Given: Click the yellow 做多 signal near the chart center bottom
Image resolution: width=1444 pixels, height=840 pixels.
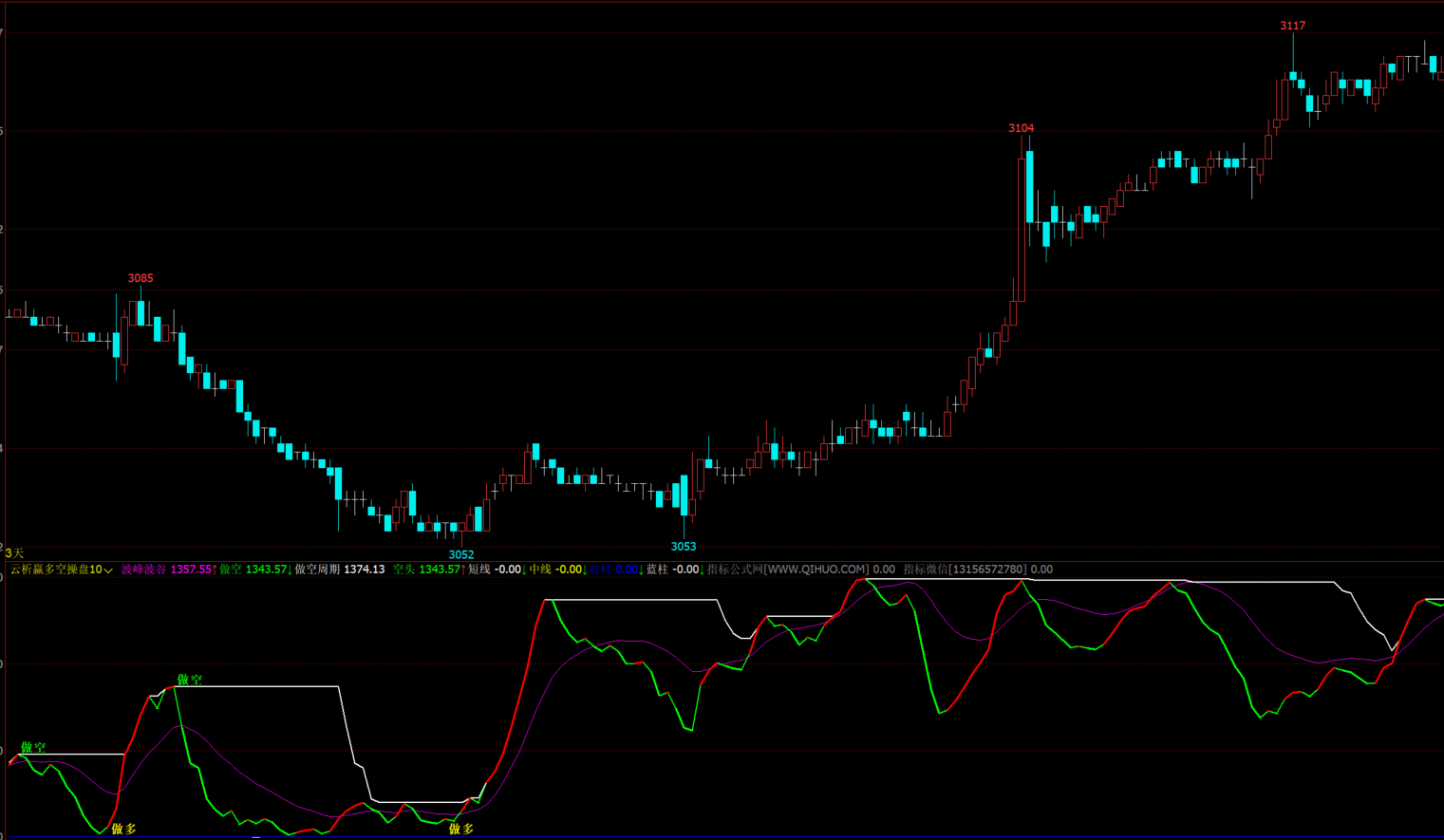Looking at the screenshot, I should [x=461, y=829].
